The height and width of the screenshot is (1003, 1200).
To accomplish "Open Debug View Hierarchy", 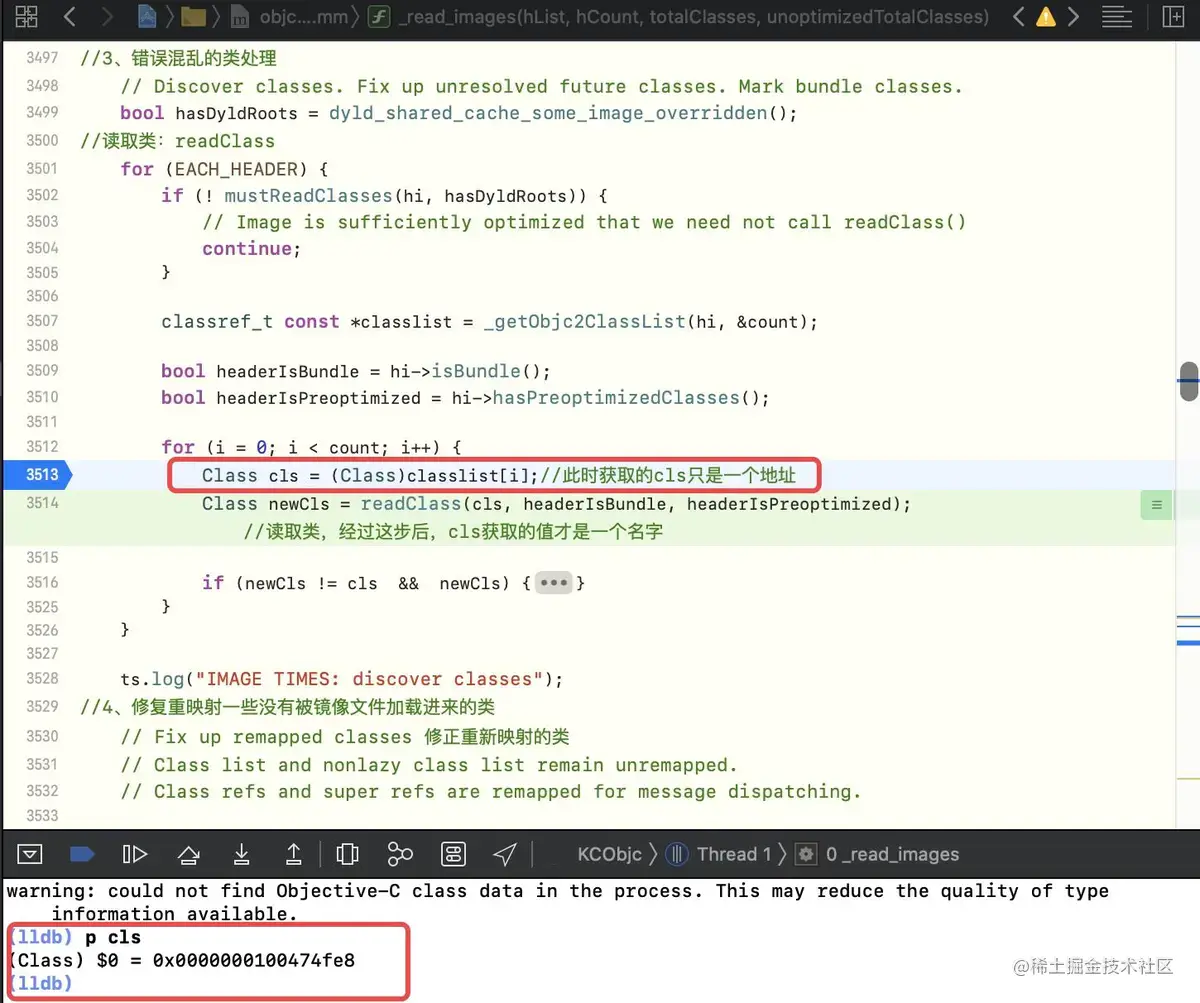I will 348,853.
